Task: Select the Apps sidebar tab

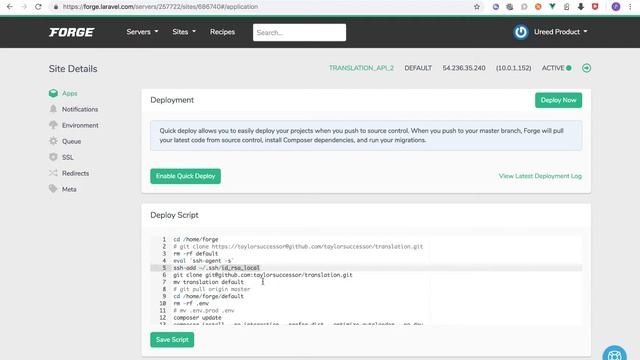Action: tap(69, 93)
